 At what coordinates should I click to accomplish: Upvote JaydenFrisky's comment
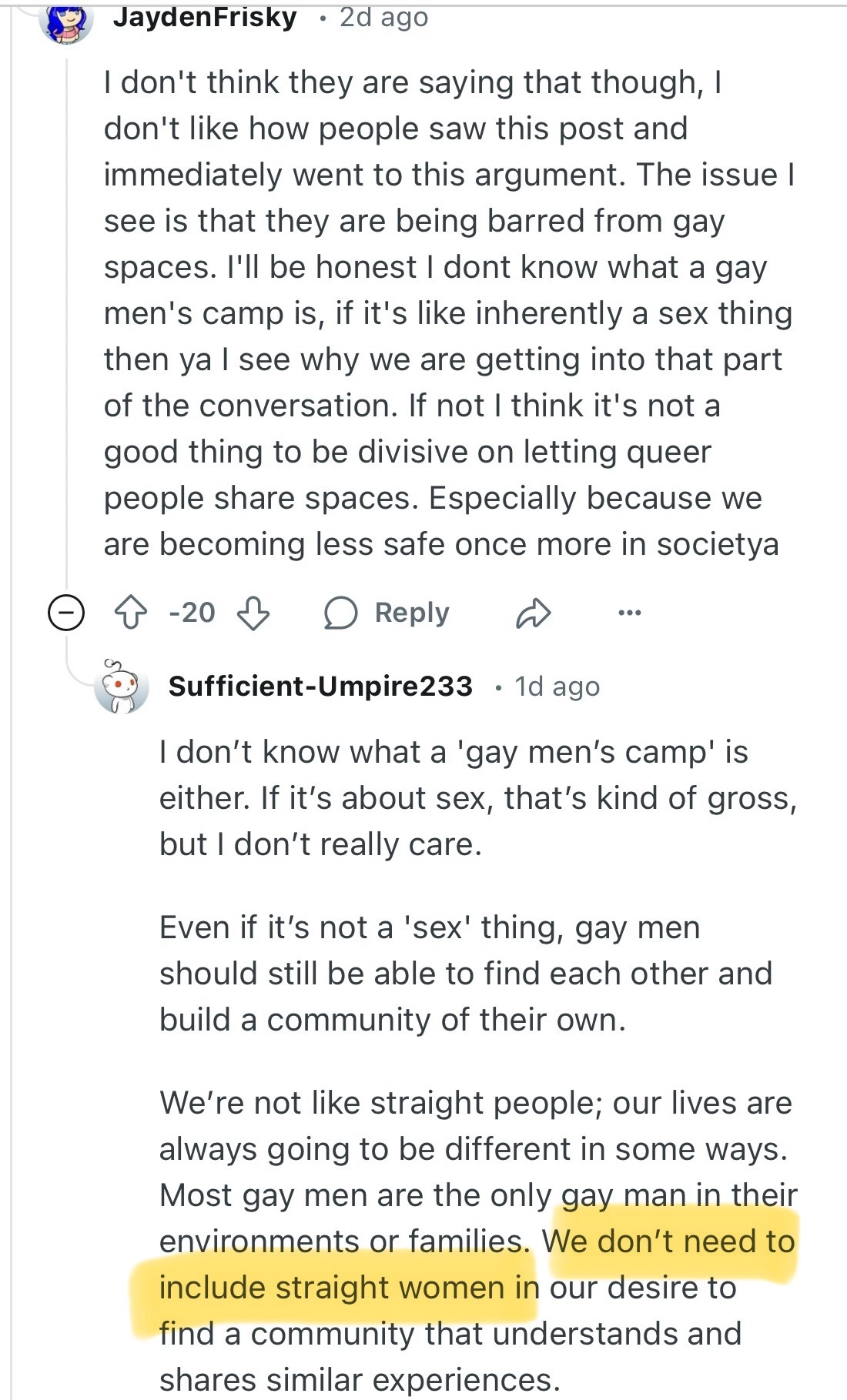[x=131, y=613]
